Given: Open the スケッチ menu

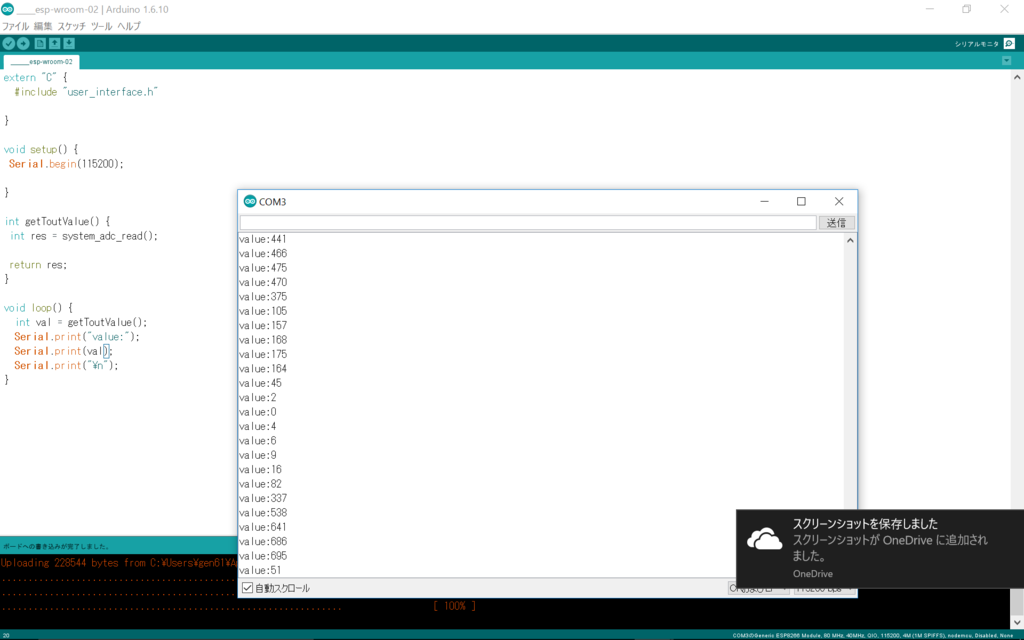Looking at the screenshot, I should [71, 26].
